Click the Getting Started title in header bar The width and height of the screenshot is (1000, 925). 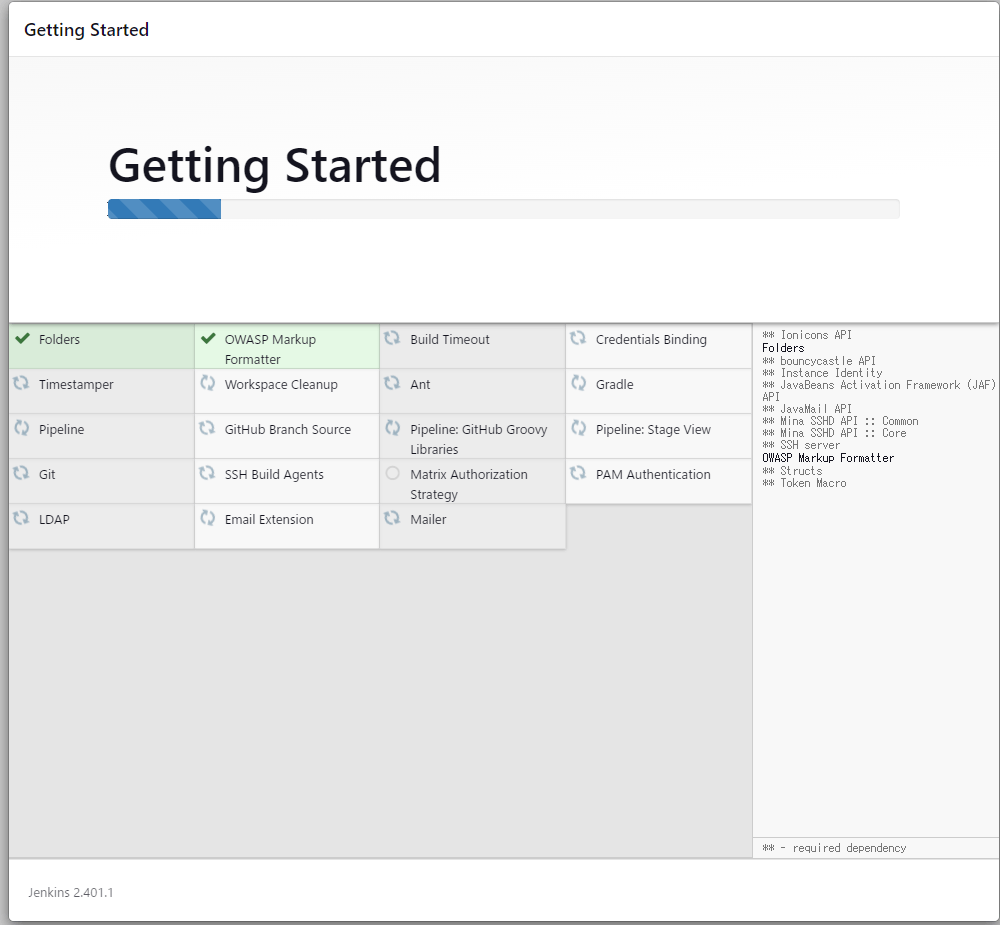87,30
